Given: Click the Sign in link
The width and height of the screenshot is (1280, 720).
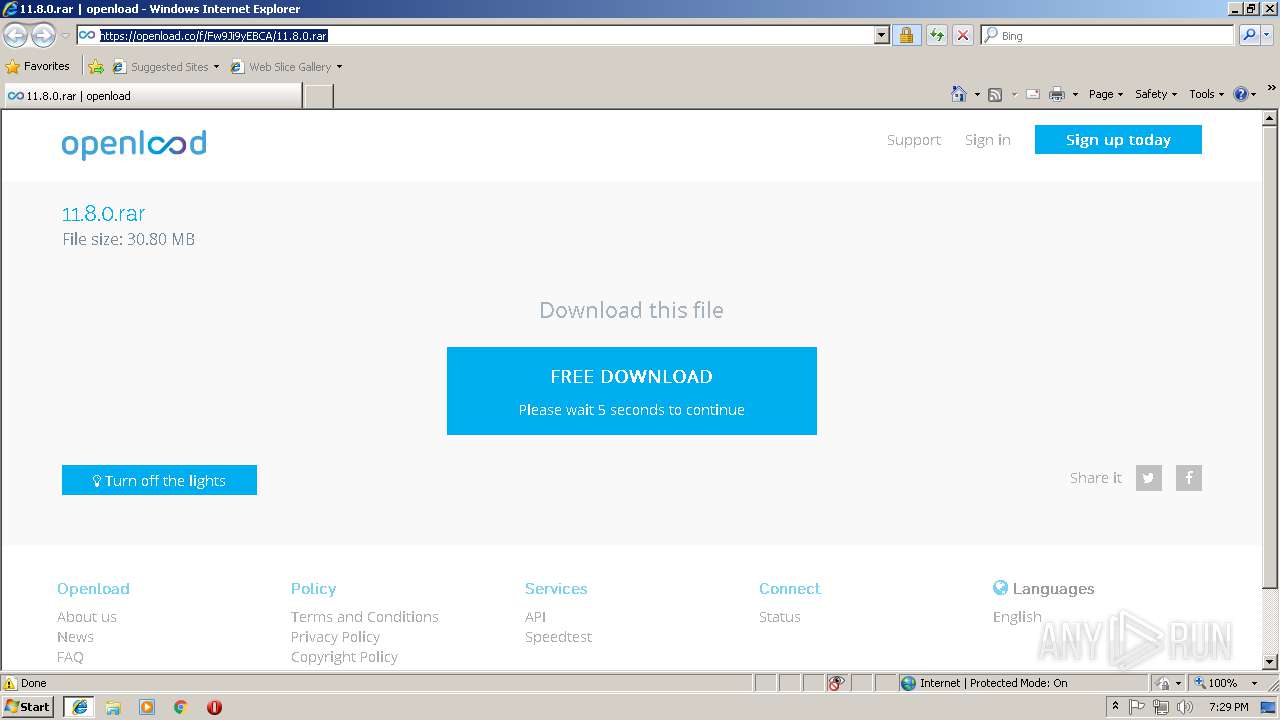Looking at the screenshot, I should [987, 140].
